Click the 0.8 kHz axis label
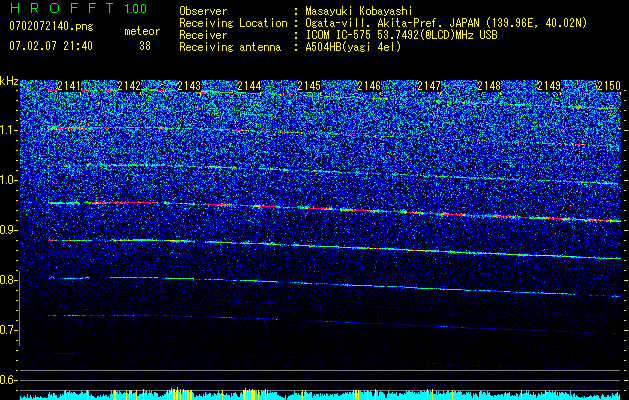 point(9,280)
